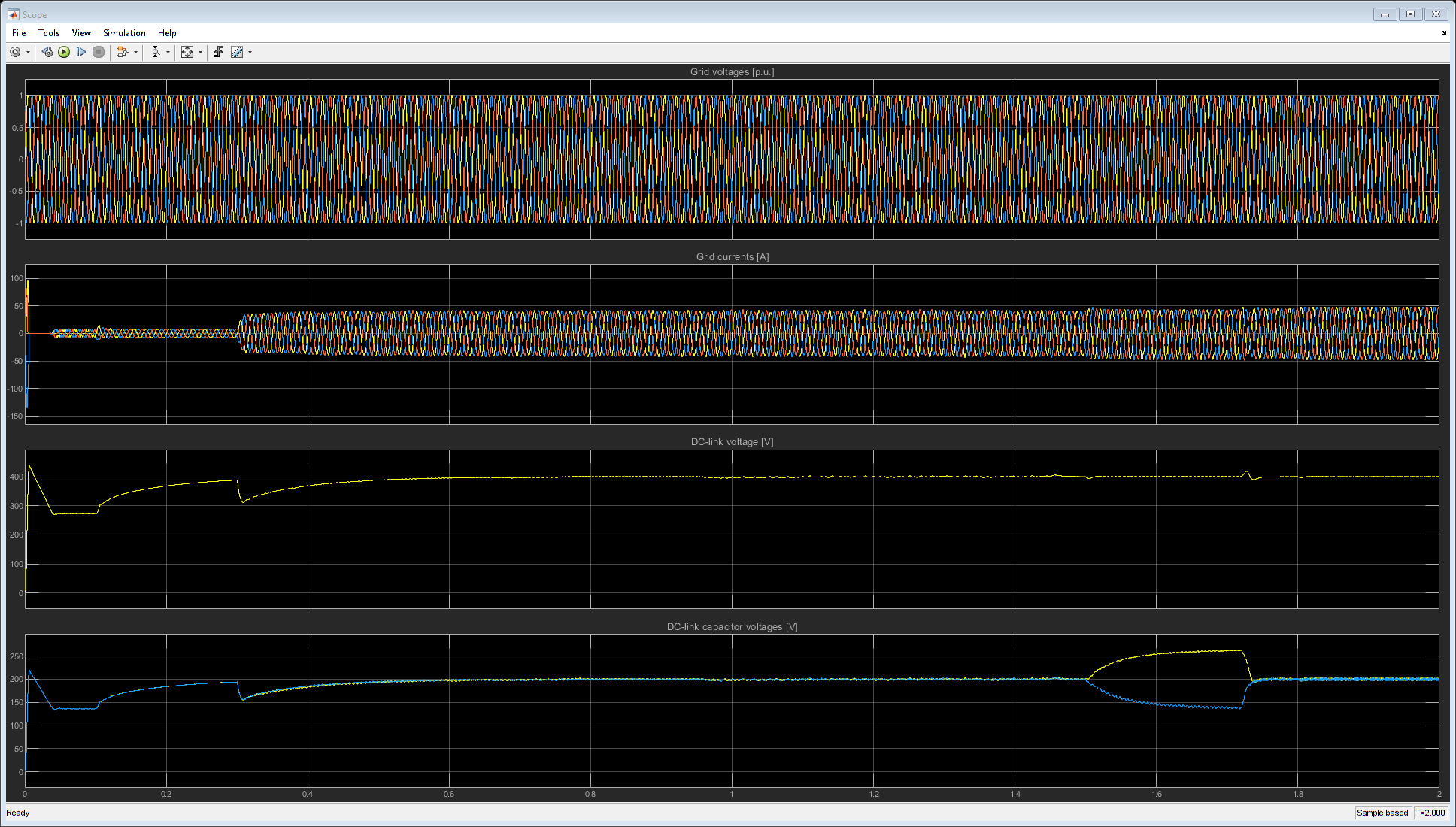Click the Highlight Simulink Block icon
The image size is (1456, 827).
pos(122,52)
